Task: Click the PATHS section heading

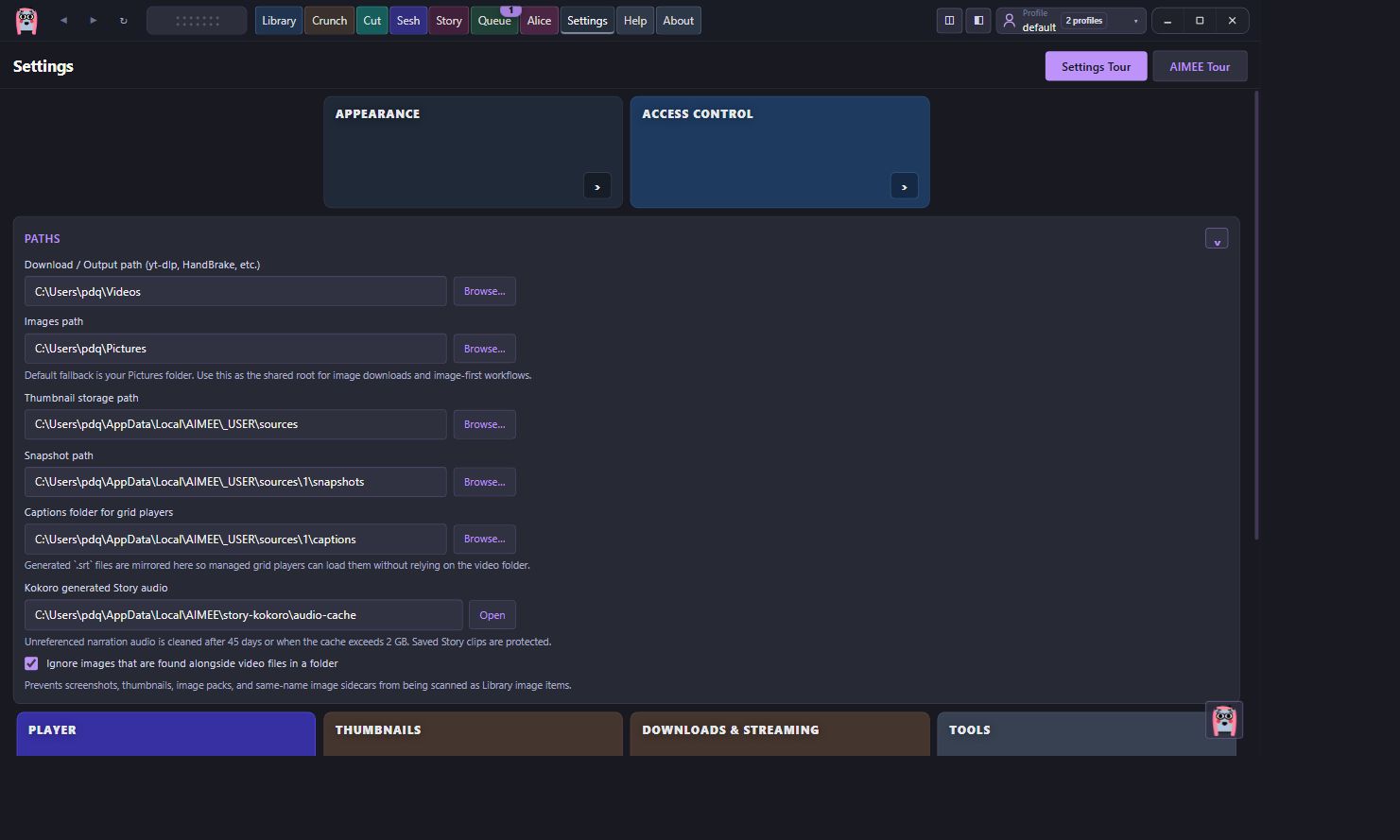Action: (43, 239)
